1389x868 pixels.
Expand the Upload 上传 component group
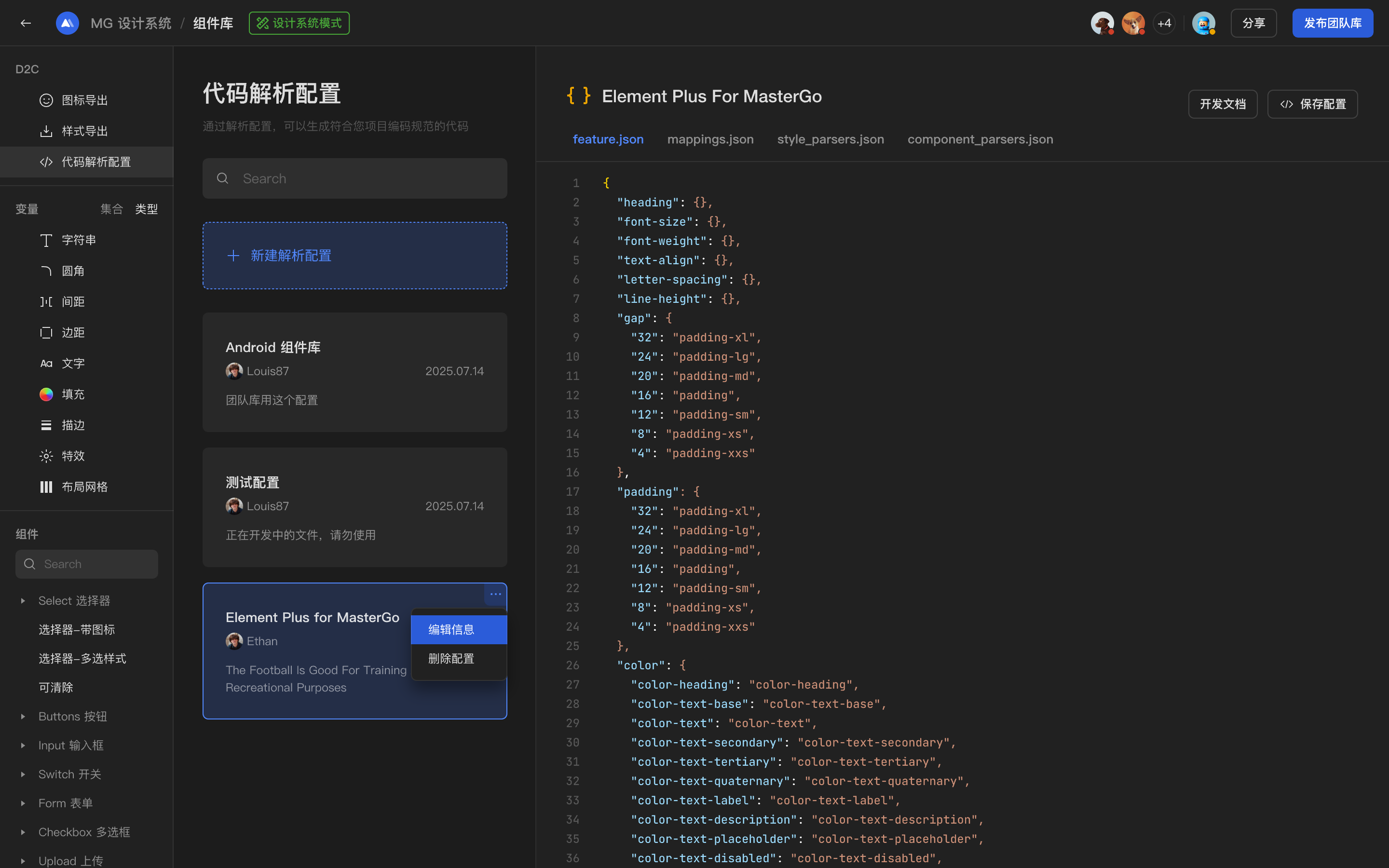[x=23, y=861]
